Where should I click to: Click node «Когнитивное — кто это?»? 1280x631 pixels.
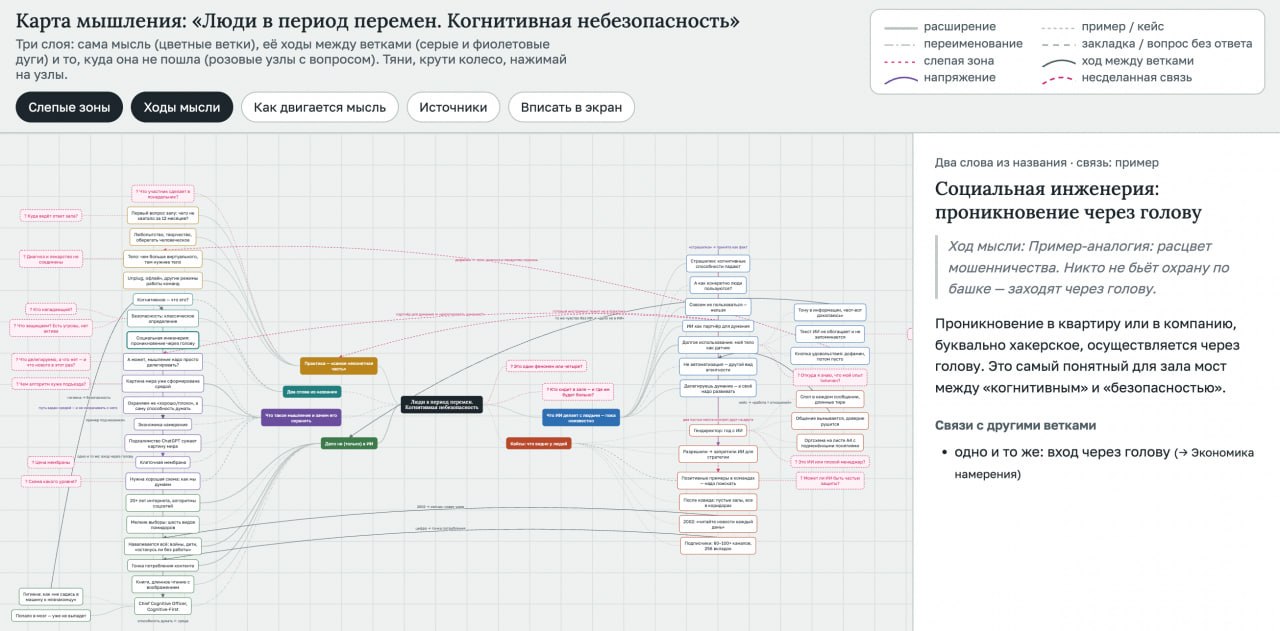[163, 299]
